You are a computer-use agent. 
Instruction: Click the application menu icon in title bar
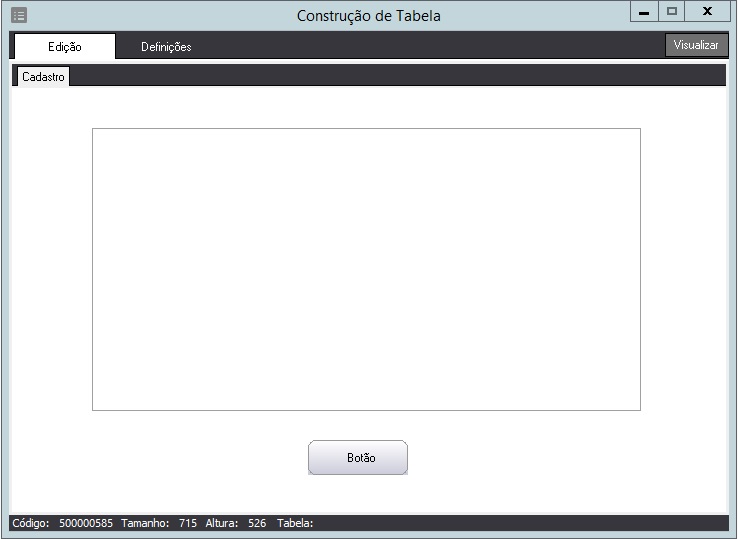click(x=19, y=16)
